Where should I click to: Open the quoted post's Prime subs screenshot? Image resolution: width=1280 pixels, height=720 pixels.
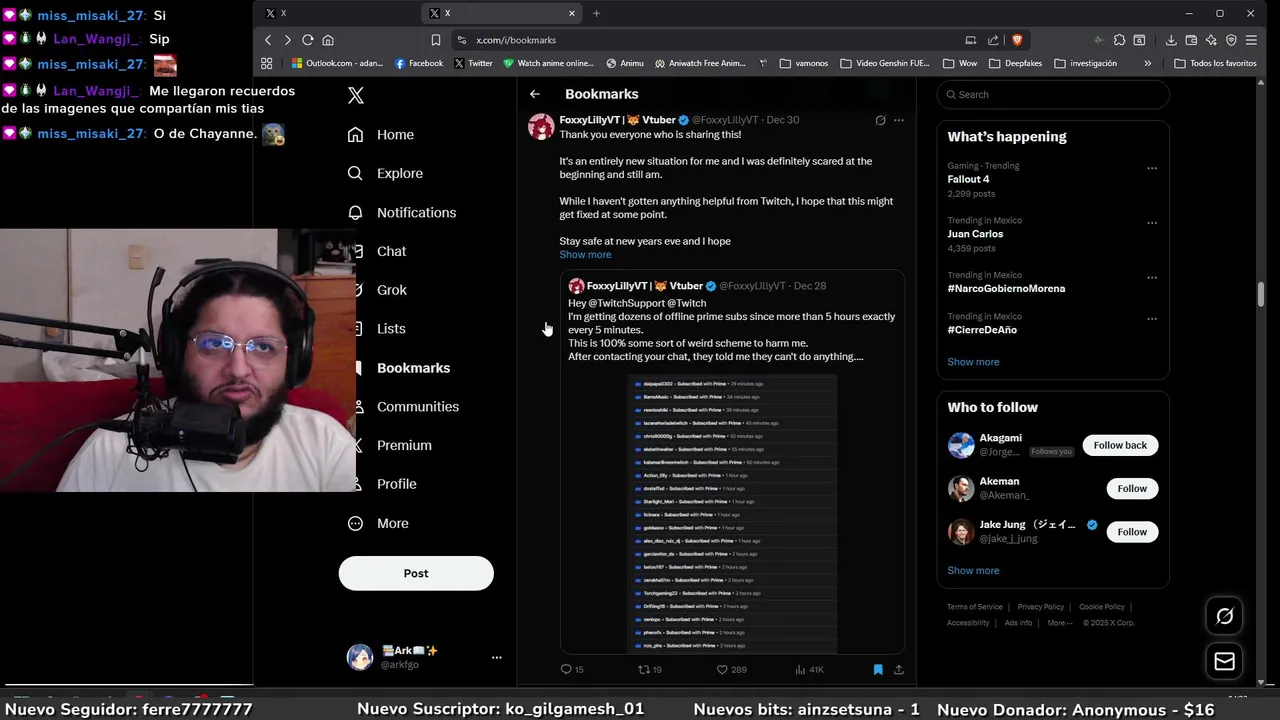[x=732, y=514]
